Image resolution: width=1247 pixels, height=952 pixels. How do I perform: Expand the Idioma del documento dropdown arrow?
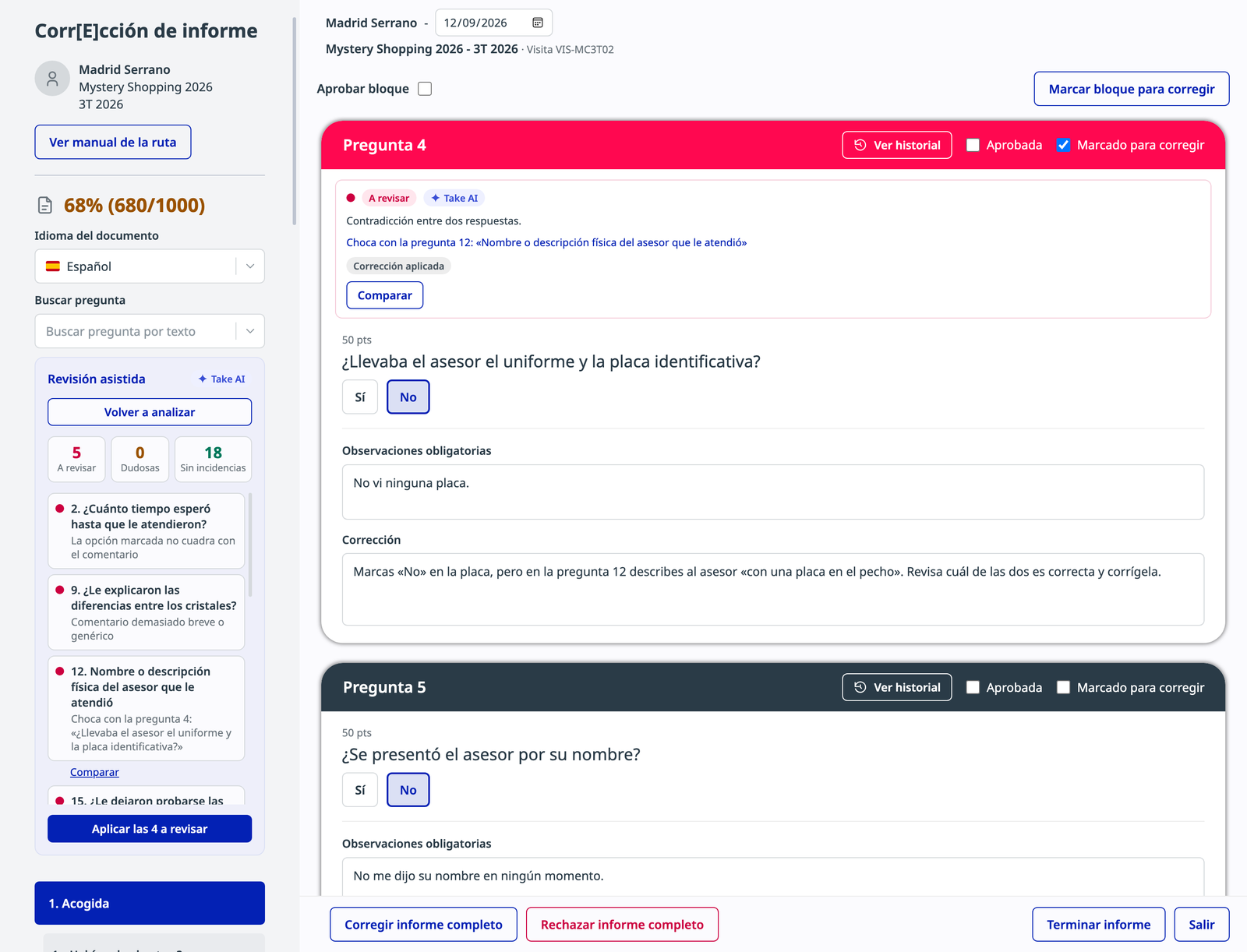click(250, 266)
